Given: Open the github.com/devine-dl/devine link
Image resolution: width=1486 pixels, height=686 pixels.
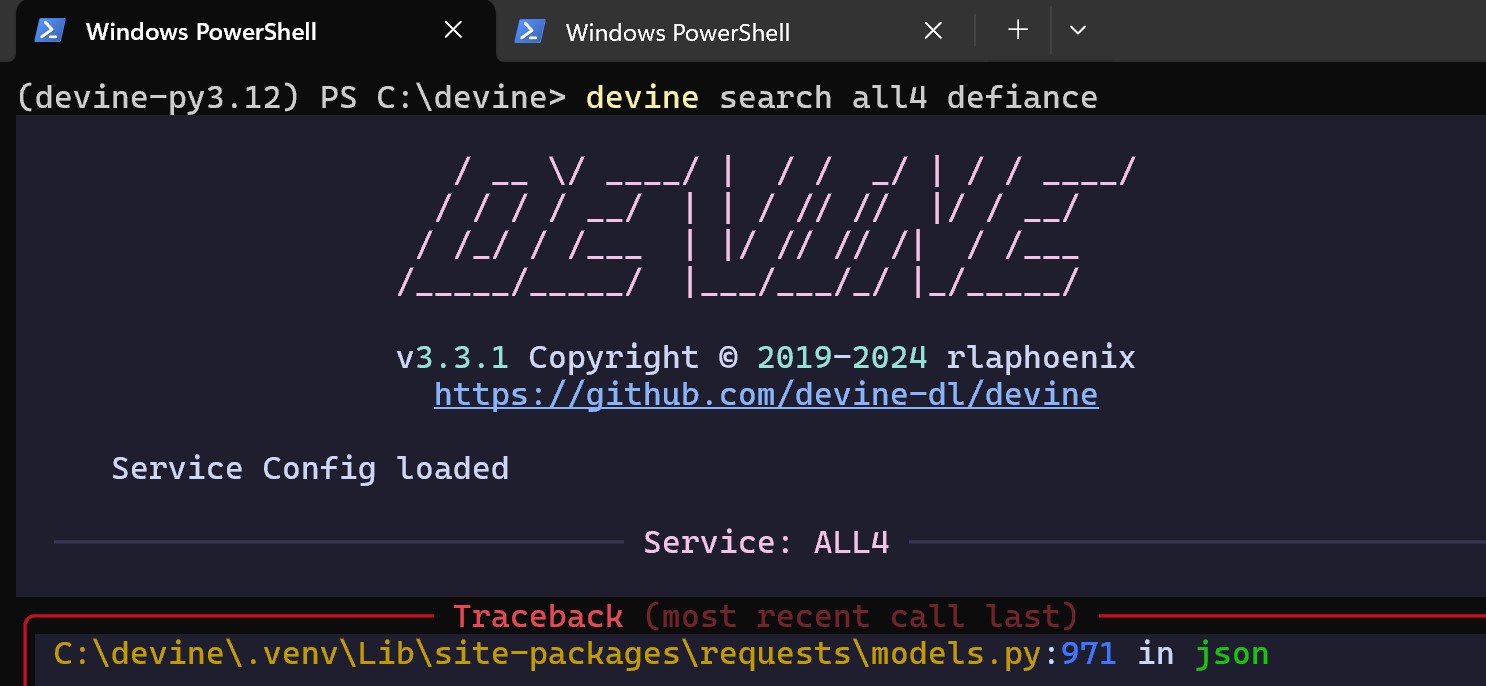Looking at the screenshot, I should [x=766, y=395].
